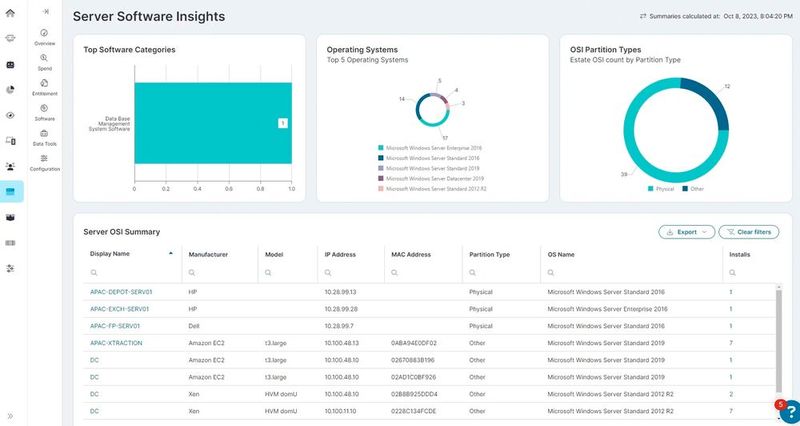The height and width of the screenshot is (426, 800).
Task: Select the highlighted server icon in sidebar
Action: (11, 191)
